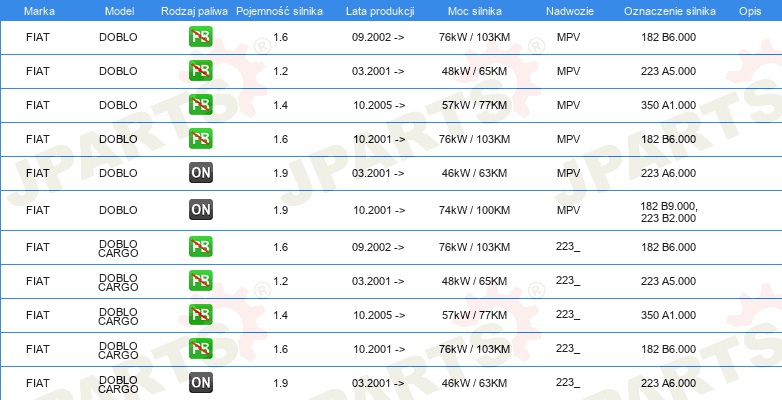Click 223 A5.000 in the DOBLO CARGO row
The width and height of the screenshot is (782, 400).
click(668, 281)
